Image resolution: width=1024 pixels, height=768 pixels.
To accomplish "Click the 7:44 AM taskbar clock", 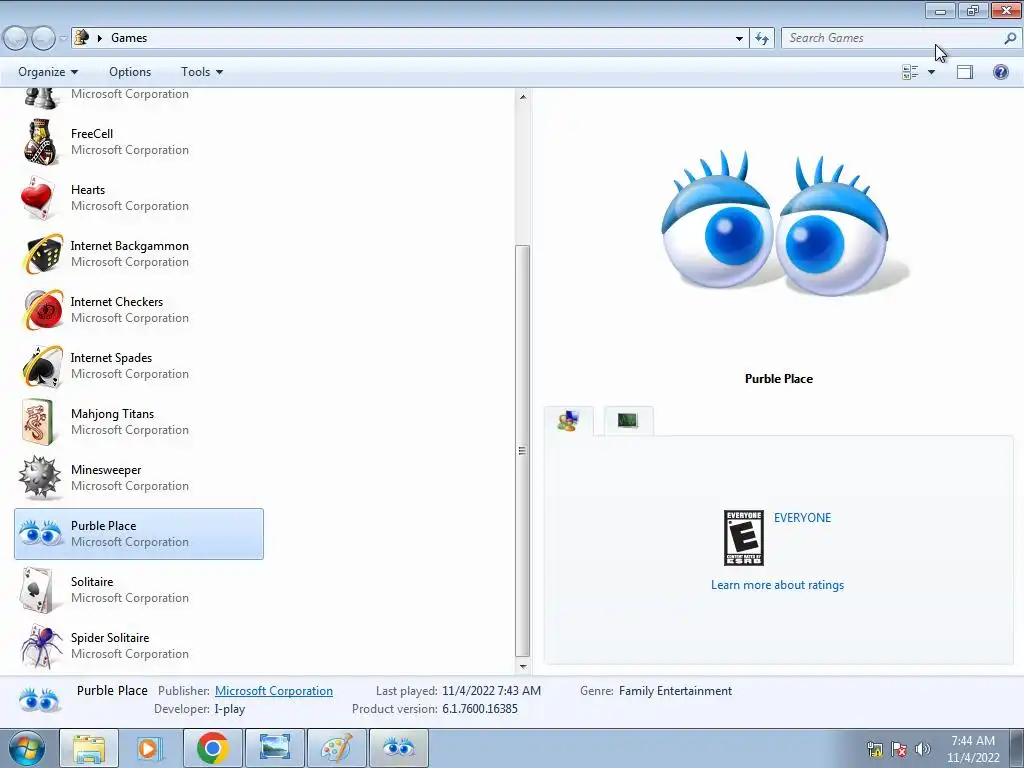I will [x=972, y=741].
